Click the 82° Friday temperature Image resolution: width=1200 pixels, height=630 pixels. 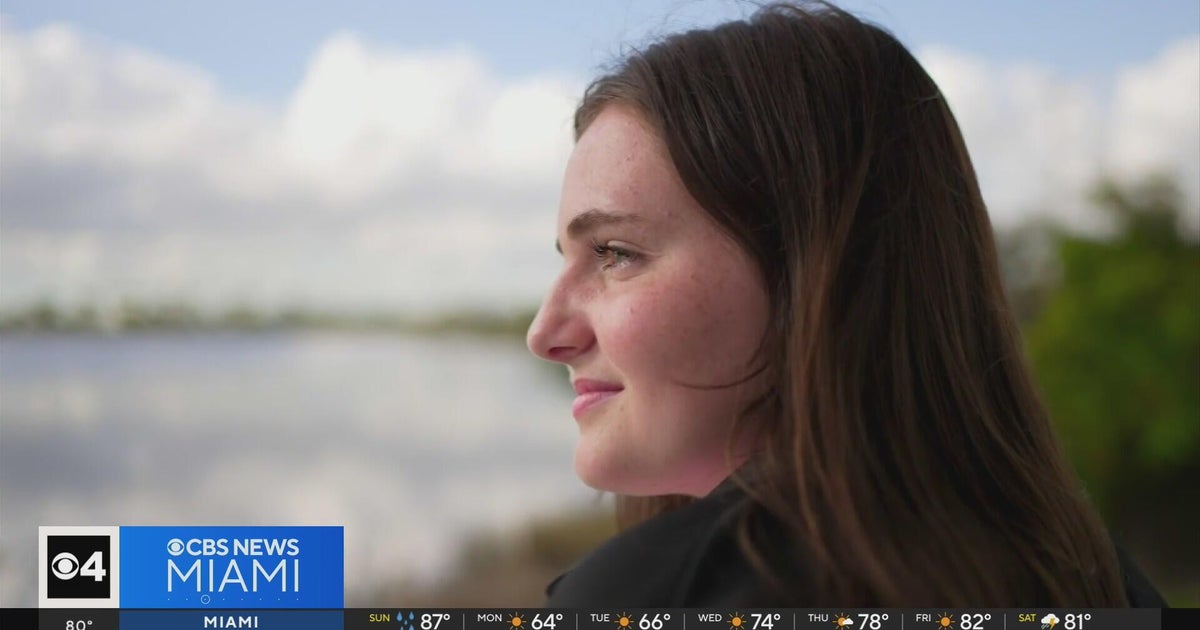pyautogui.click(x=975, y=621)
